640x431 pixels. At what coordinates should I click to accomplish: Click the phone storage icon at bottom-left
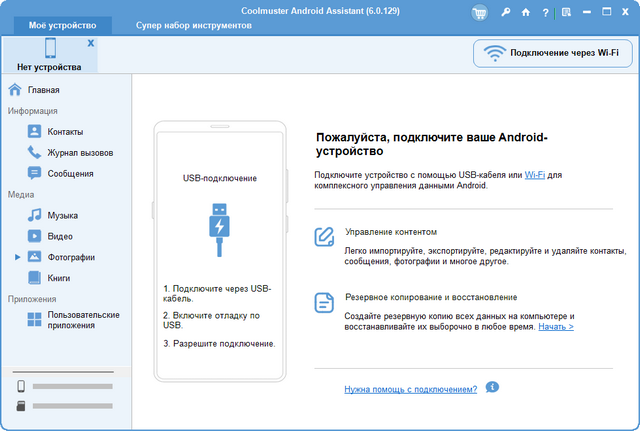pos(21,386)
